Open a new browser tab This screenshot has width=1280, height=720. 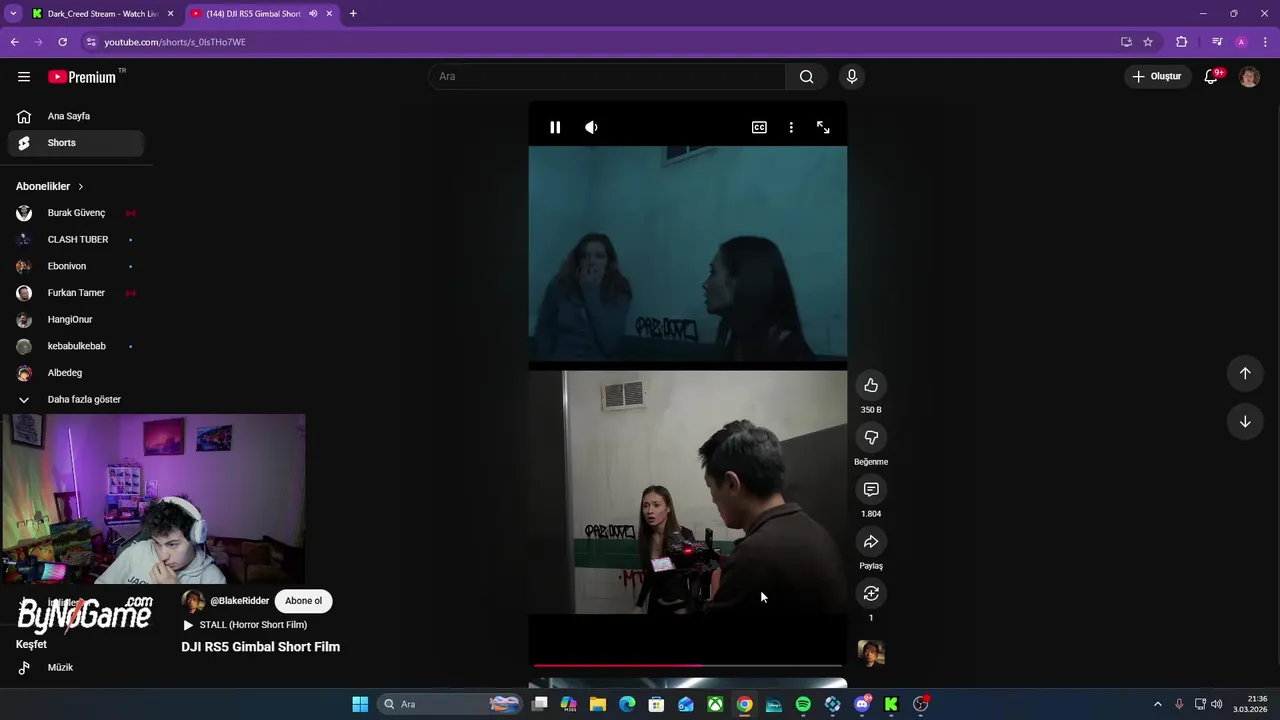point(353,14)
